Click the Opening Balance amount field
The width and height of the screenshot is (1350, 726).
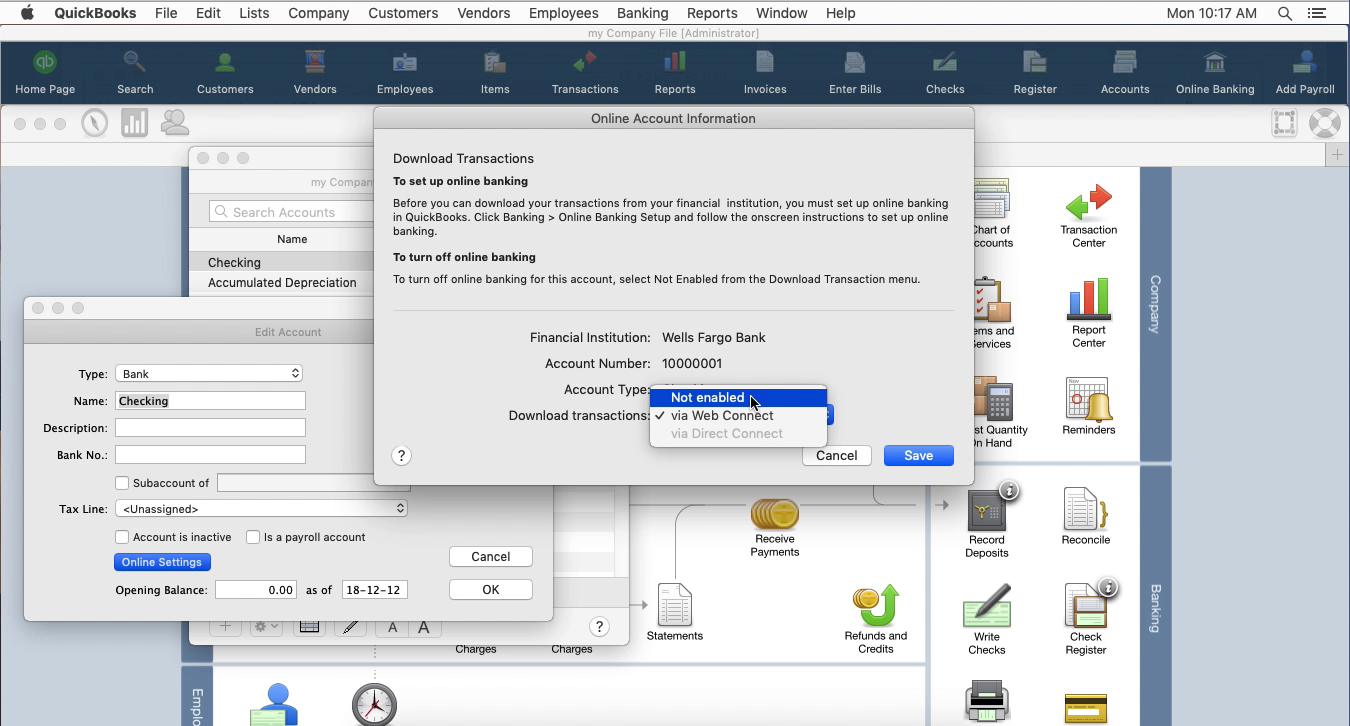tap(256, 590)
